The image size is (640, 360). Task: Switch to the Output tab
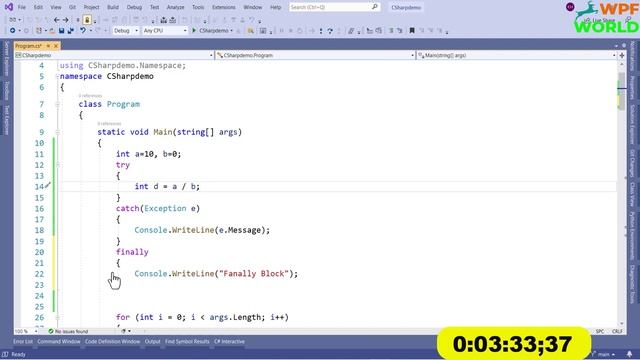pos(153,342)
